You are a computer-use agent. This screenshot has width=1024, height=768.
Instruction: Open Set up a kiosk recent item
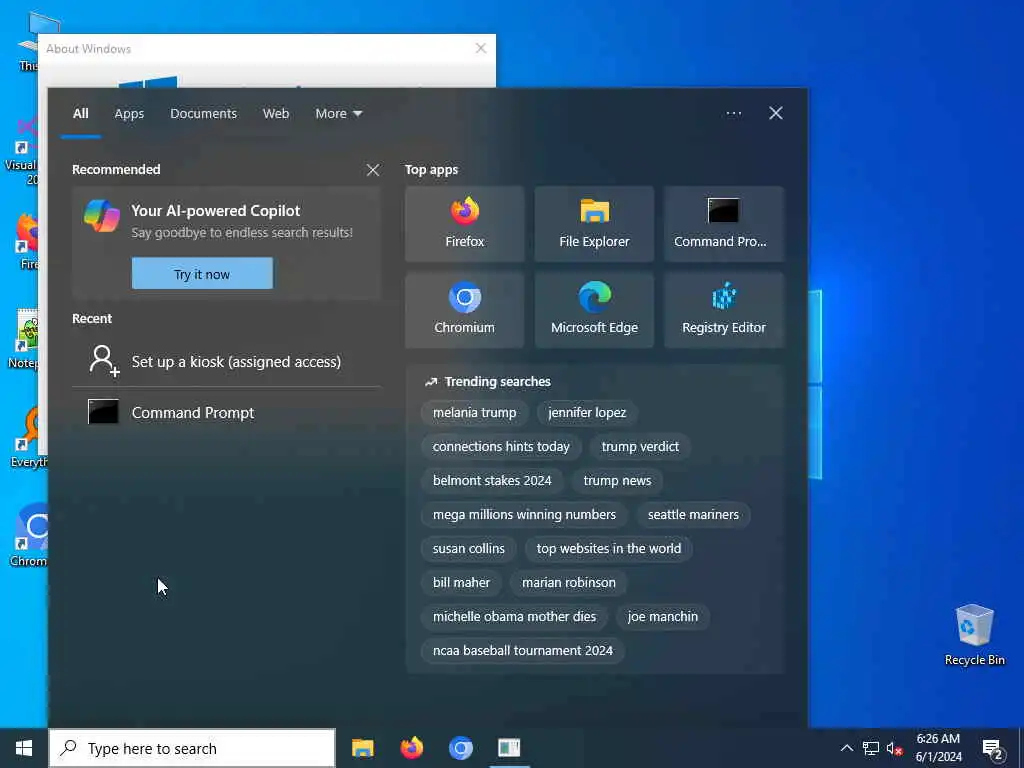pyautogui.click(x=226, y=362)
